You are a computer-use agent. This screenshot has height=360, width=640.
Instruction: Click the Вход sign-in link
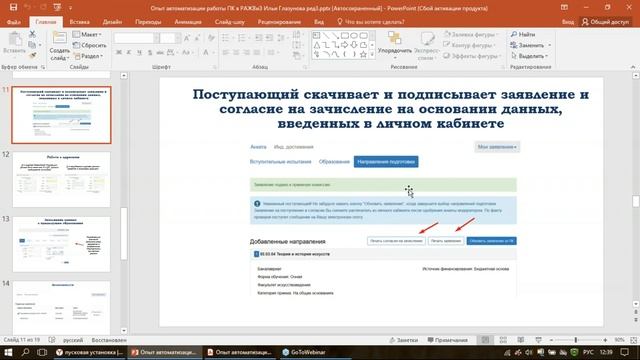pos(568,22)
